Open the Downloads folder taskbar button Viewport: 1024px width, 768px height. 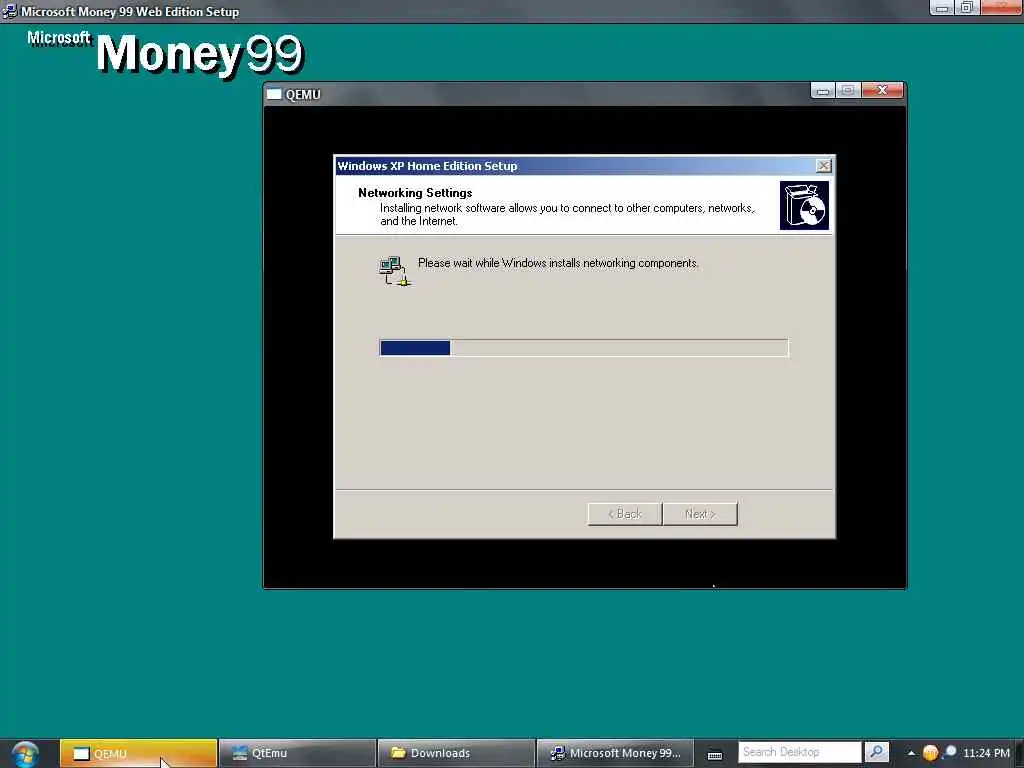[456, 753]
